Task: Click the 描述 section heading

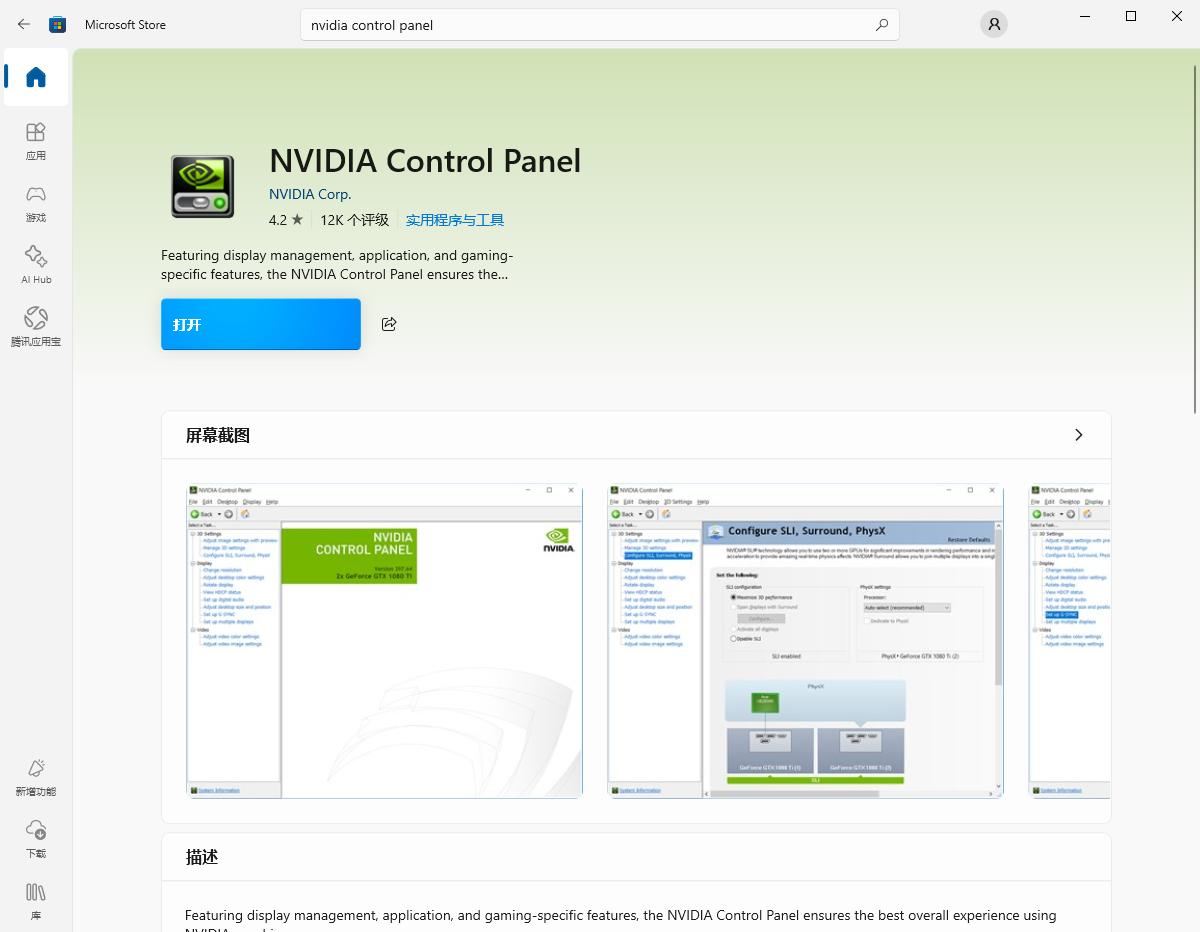Action: pyautogui.click(x=202, y=857)
